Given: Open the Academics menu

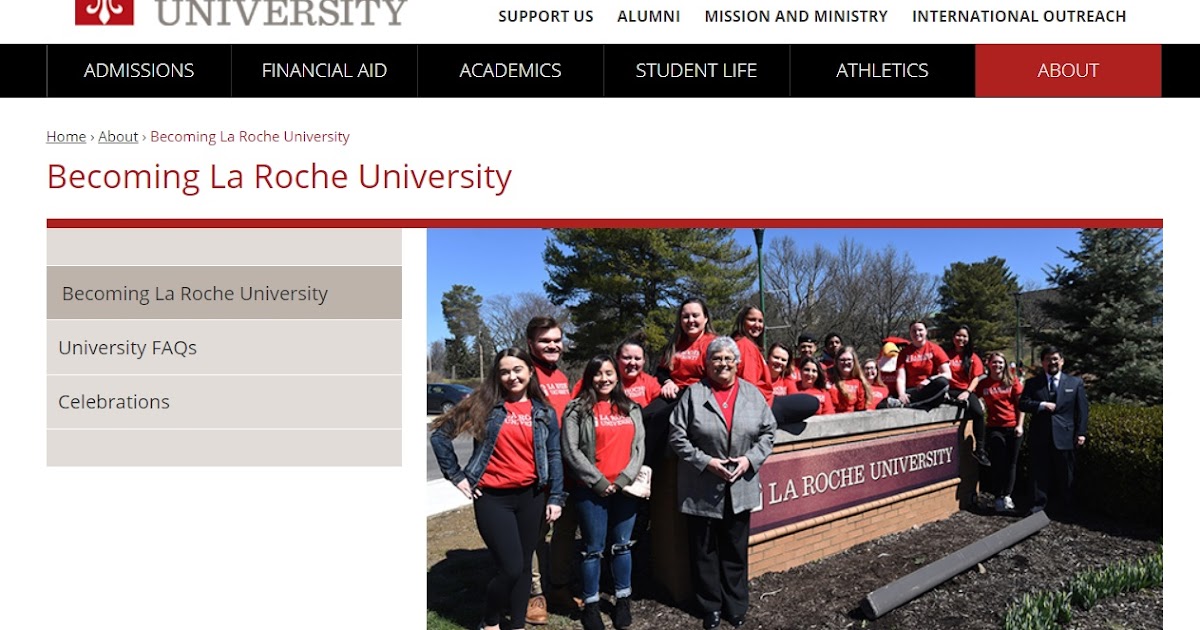Looking at the screenshot, I should 510,70.
